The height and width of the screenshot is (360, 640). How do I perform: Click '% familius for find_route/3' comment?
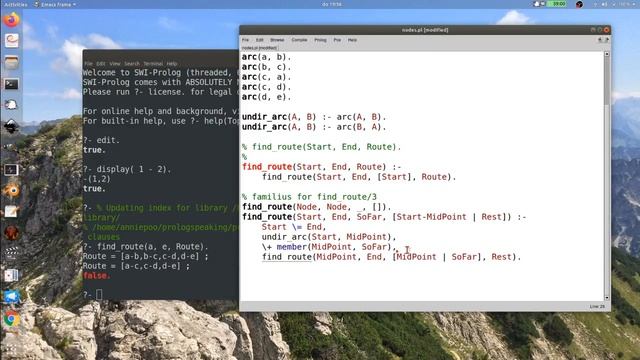309,197
